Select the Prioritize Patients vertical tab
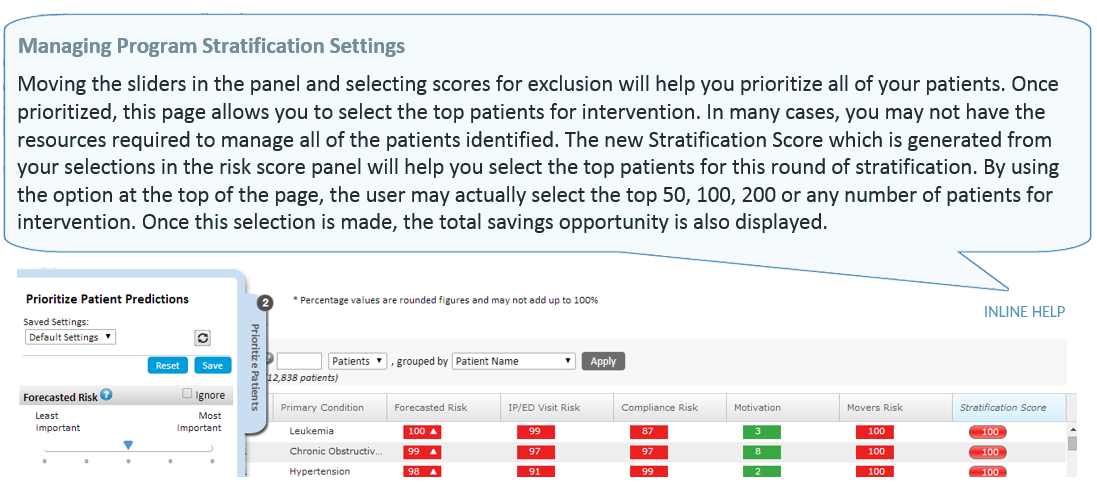The image size is (1097, 498). coord(254,367)
